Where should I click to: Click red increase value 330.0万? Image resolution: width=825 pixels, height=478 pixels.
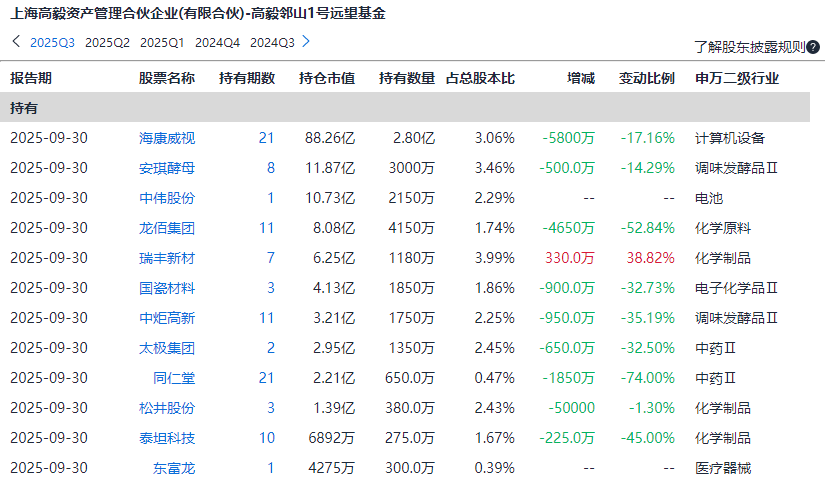tap(570, 258)
